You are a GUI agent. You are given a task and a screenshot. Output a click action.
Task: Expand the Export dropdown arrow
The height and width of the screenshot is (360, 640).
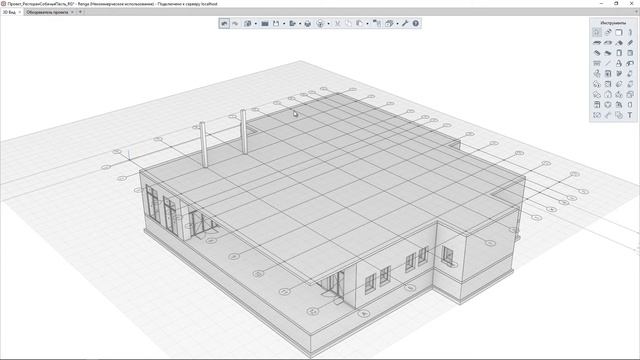pos(300,24)
